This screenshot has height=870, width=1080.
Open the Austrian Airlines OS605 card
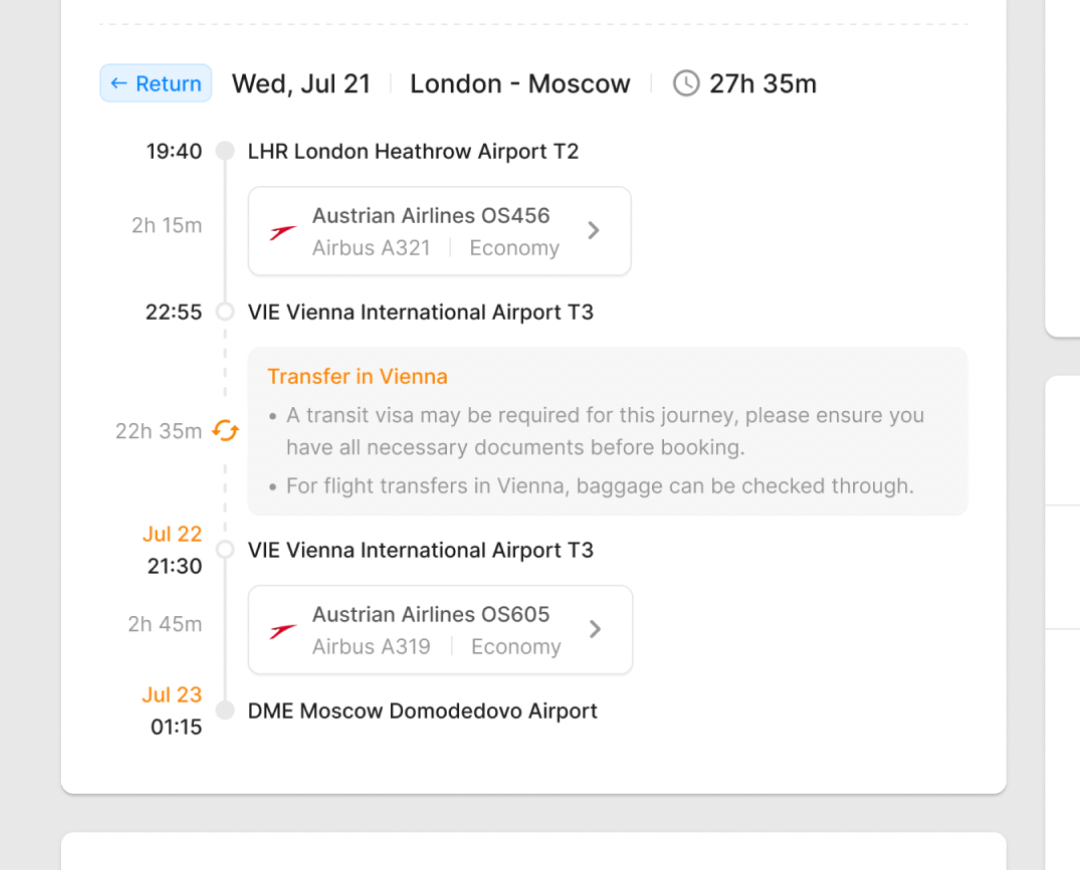(x=440, y=630)
